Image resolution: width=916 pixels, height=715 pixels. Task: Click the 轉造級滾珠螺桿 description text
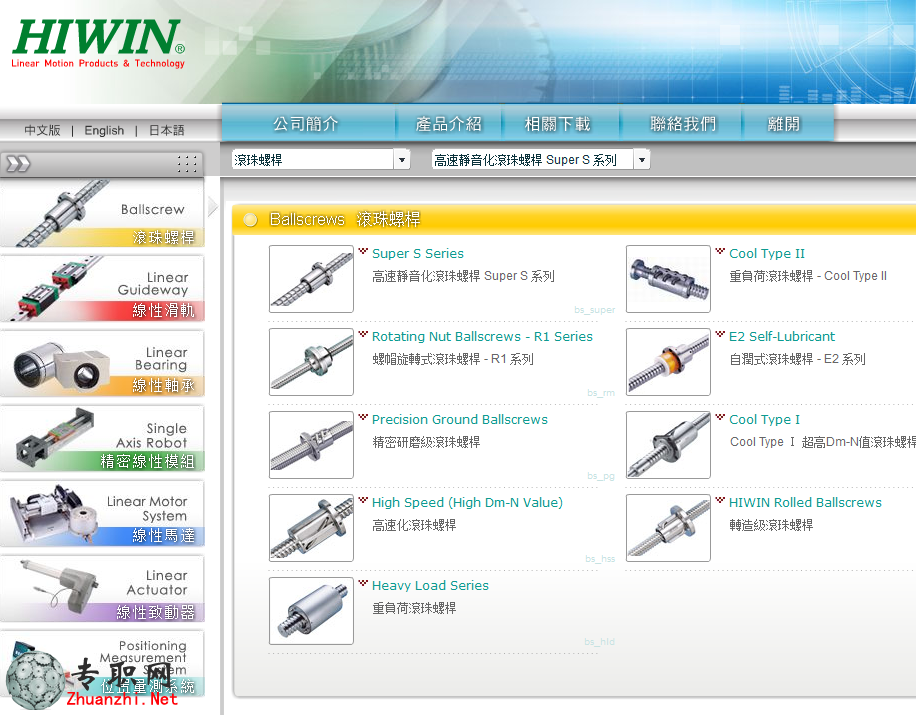pyautogui.click(x=771, y=525)
